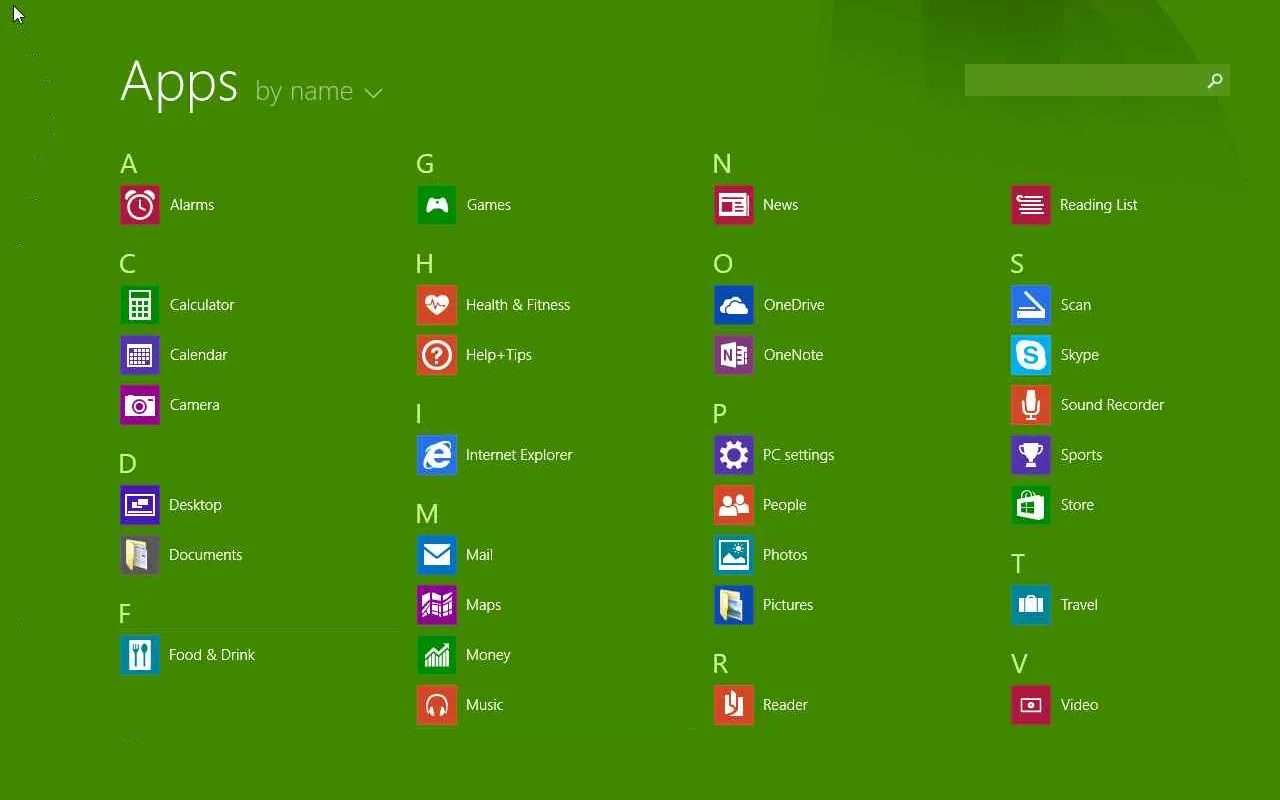Click the letter M group header
1280x800 pixels.
coord(427,514)
